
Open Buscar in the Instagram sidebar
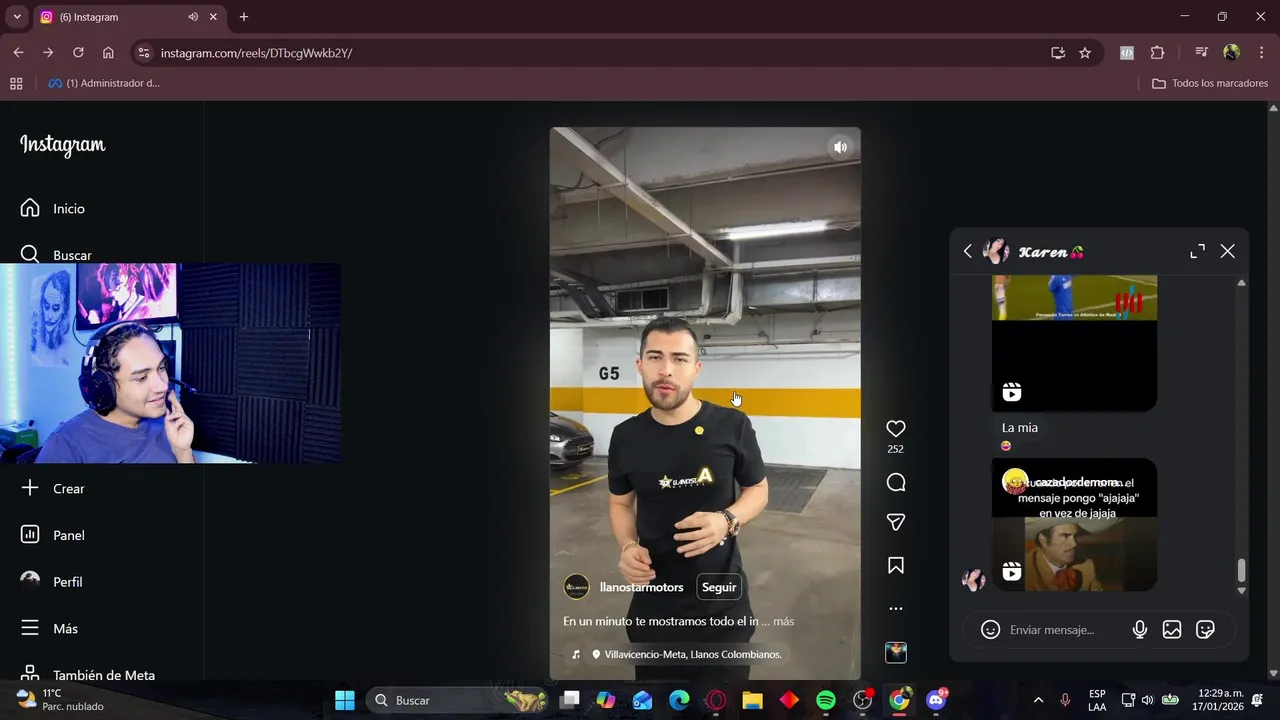[56, 255]
